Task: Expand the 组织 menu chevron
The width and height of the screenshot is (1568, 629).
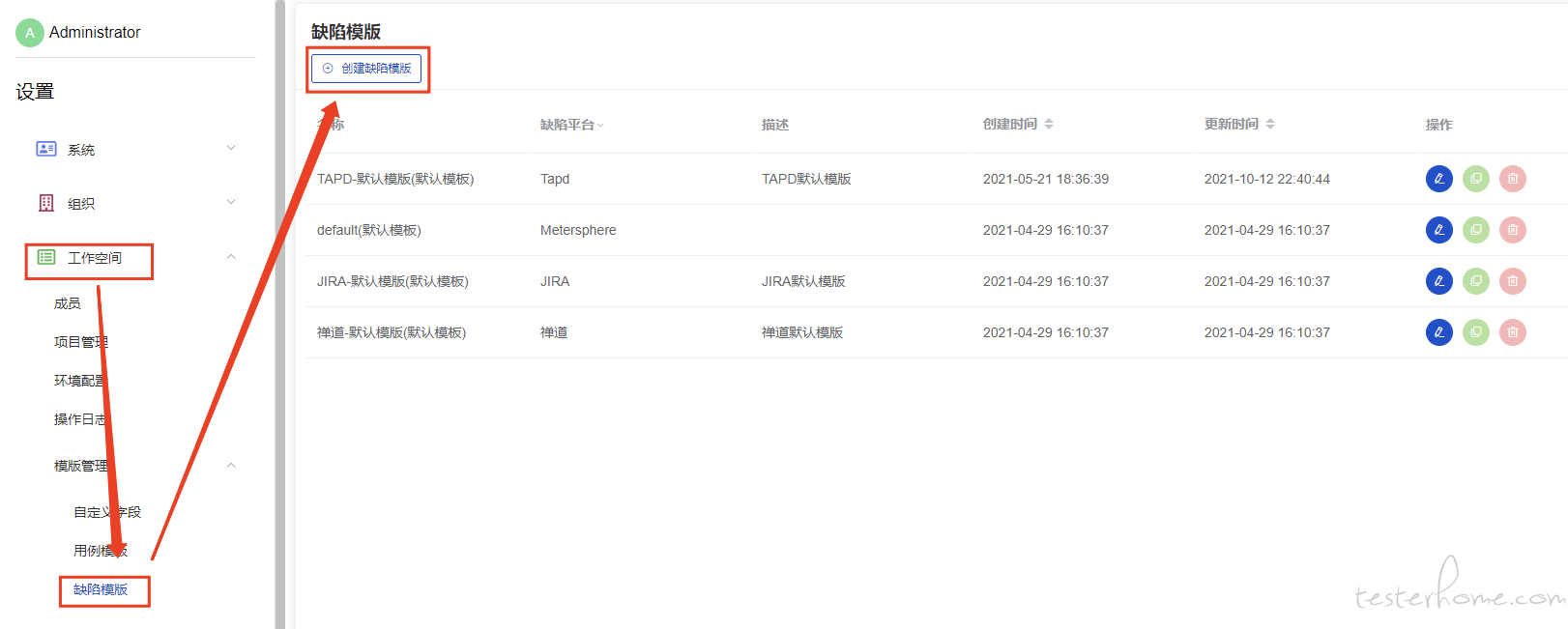Action: click(231, 202)
